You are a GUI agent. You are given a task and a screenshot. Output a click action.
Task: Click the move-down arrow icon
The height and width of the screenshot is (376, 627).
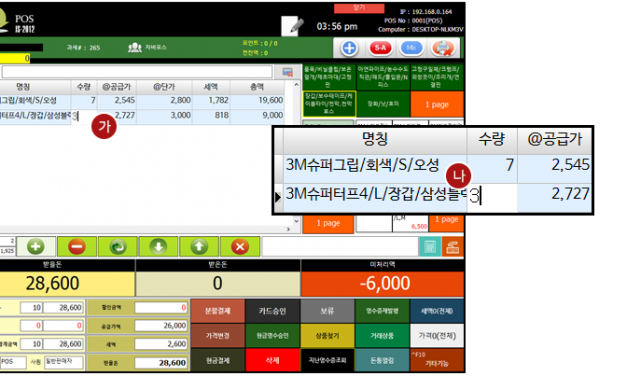click(158, 246)
